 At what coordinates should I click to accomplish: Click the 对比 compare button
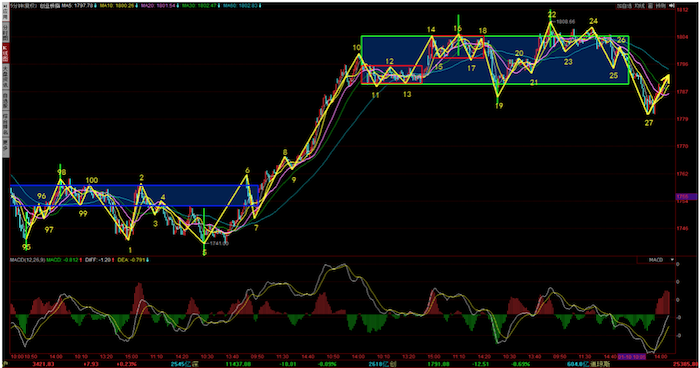point(640,6)
